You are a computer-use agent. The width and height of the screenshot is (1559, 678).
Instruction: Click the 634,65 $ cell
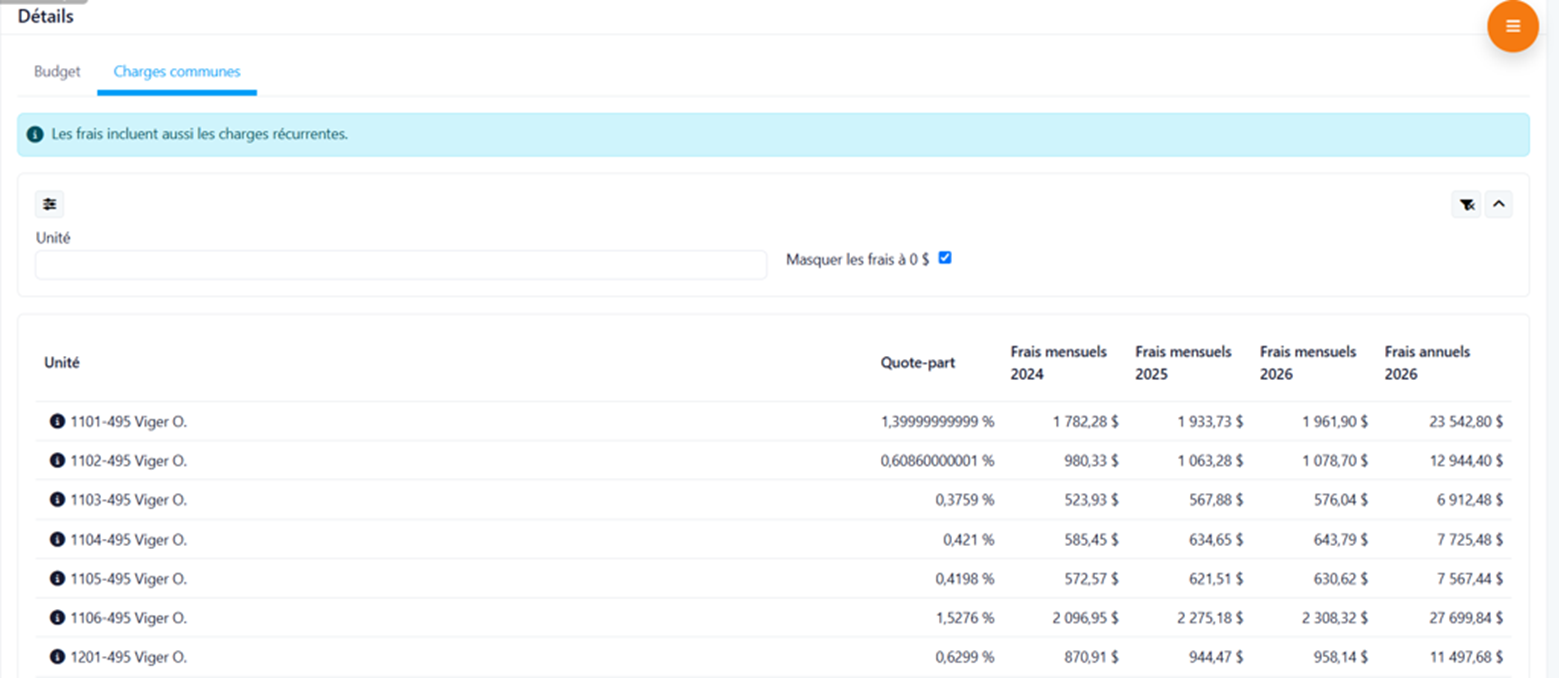(1216, 540)
